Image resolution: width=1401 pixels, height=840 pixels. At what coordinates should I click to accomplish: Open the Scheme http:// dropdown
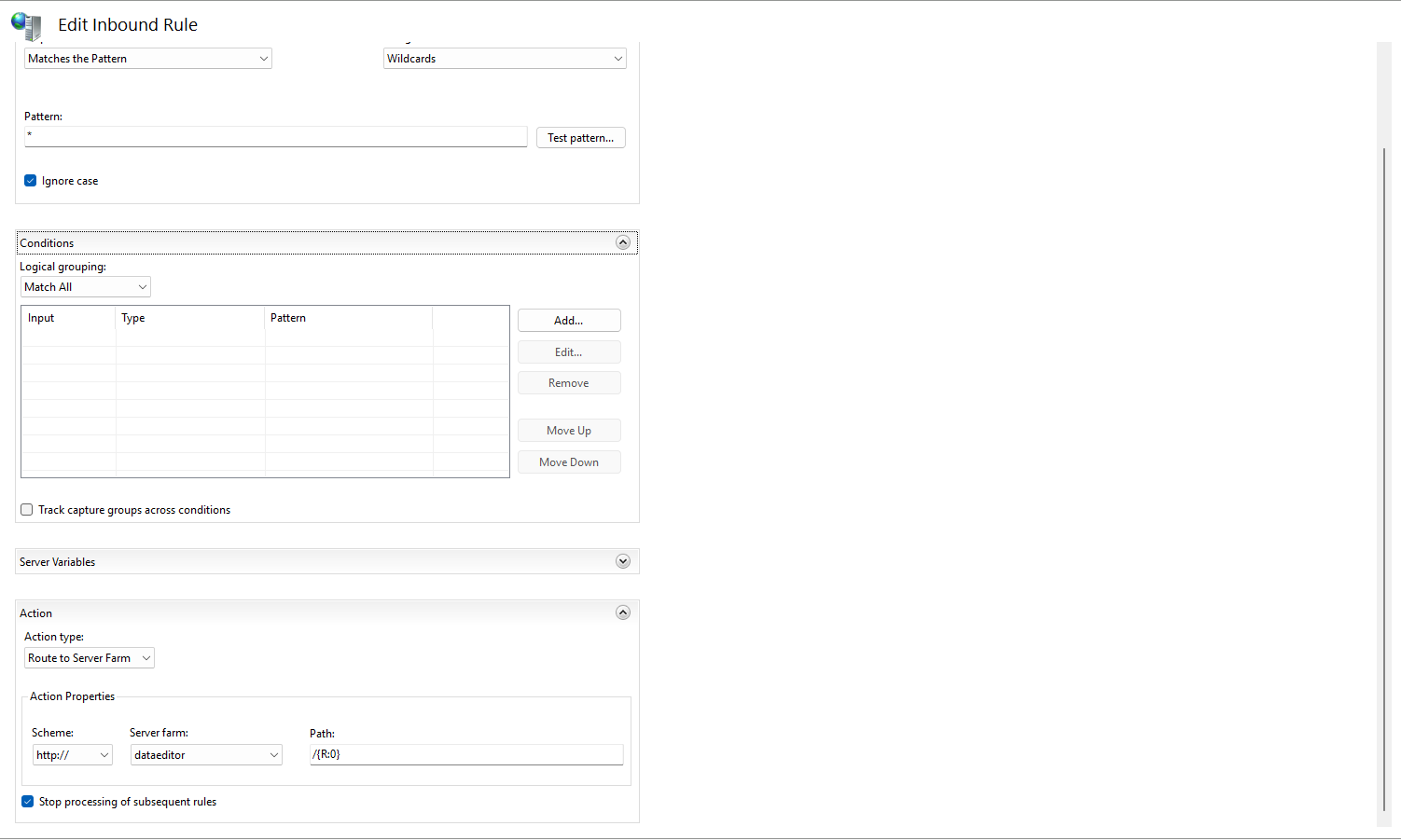click(73, 755)
